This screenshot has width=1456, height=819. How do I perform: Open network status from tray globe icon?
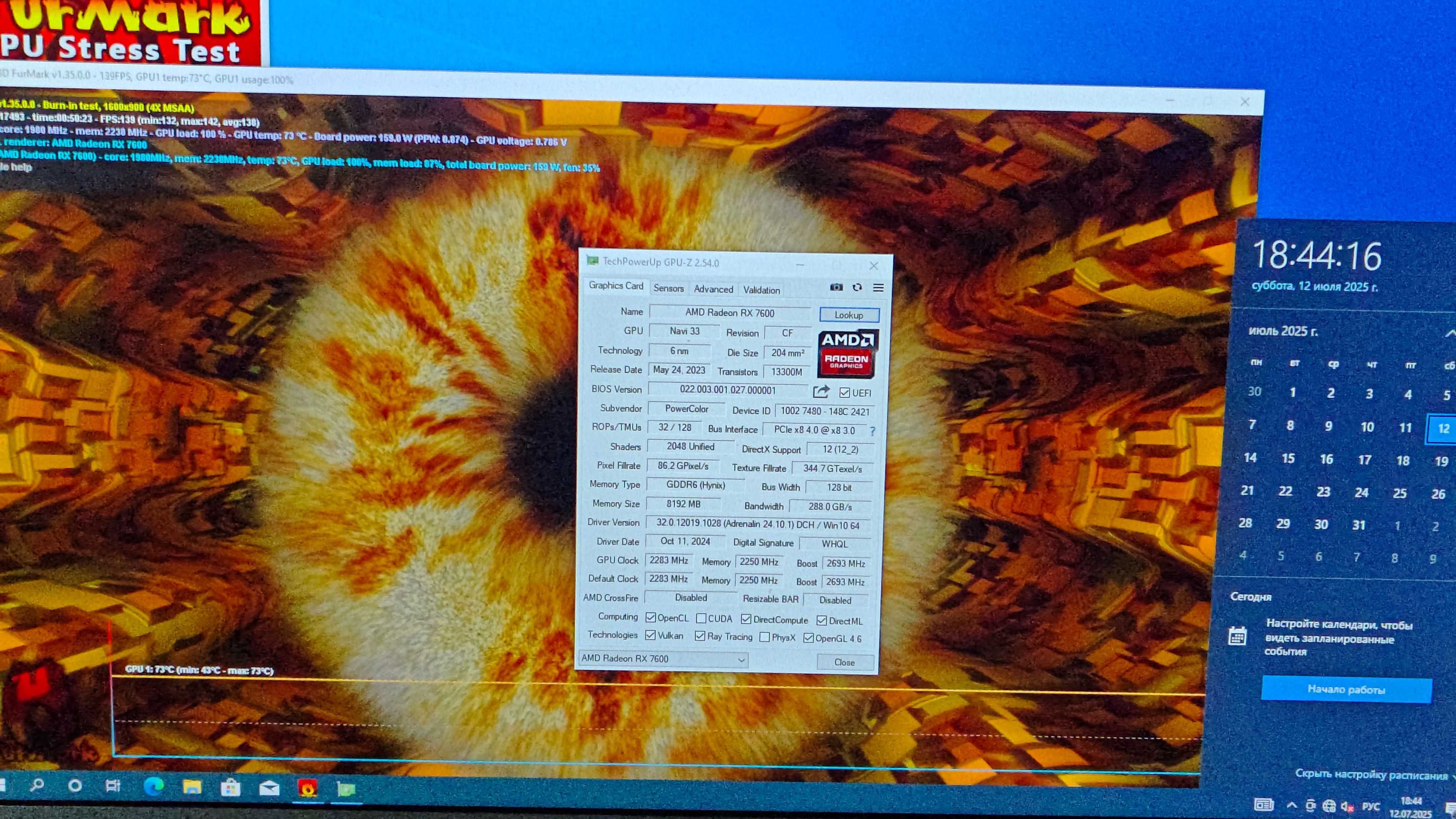tap(1329, 806)
